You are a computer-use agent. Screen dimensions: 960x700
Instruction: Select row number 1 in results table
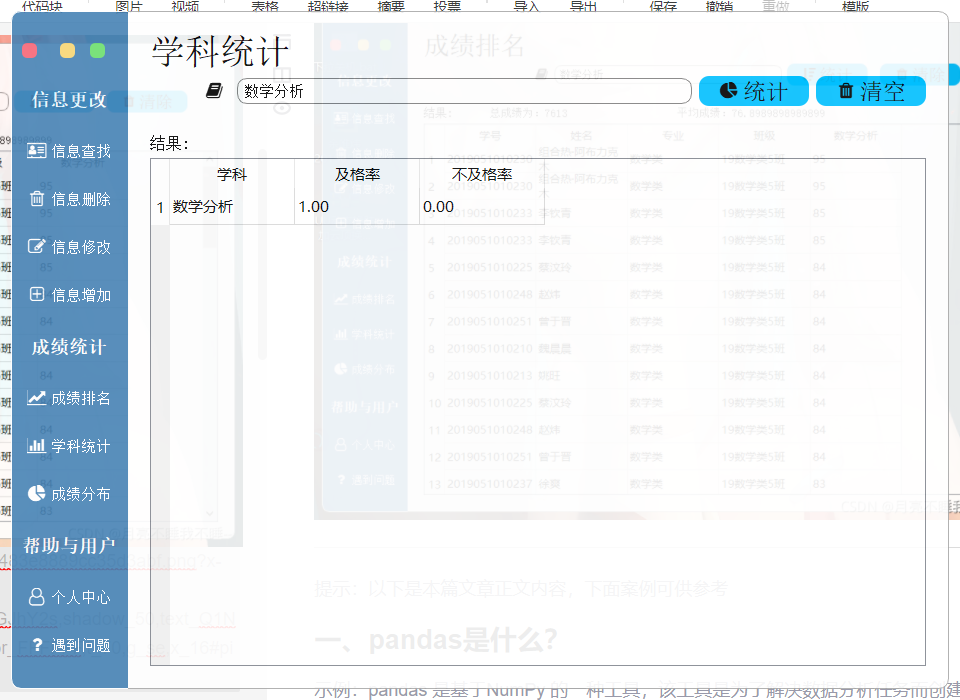point(160,207)
